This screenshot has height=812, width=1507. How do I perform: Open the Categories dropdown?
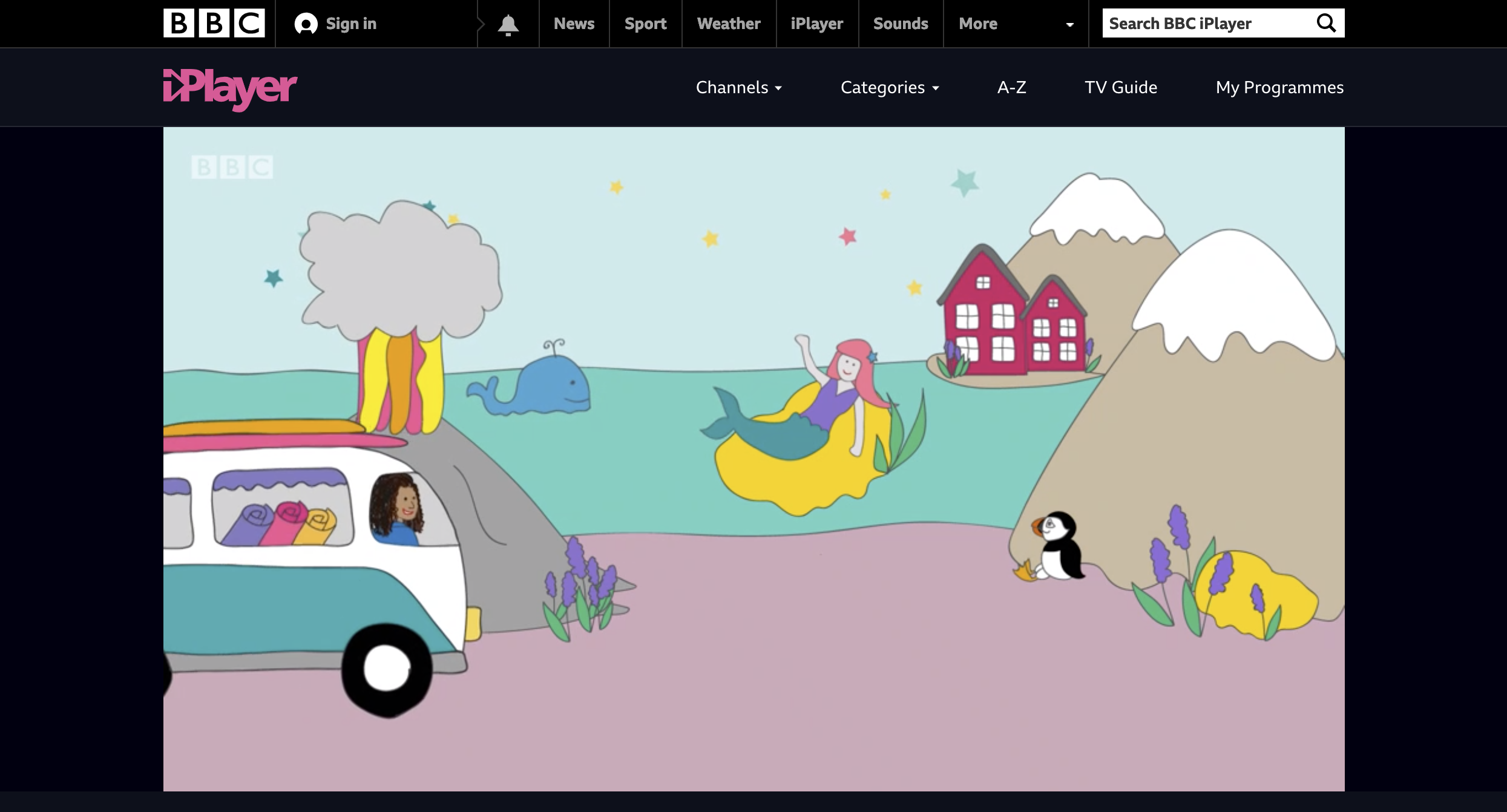889,88
